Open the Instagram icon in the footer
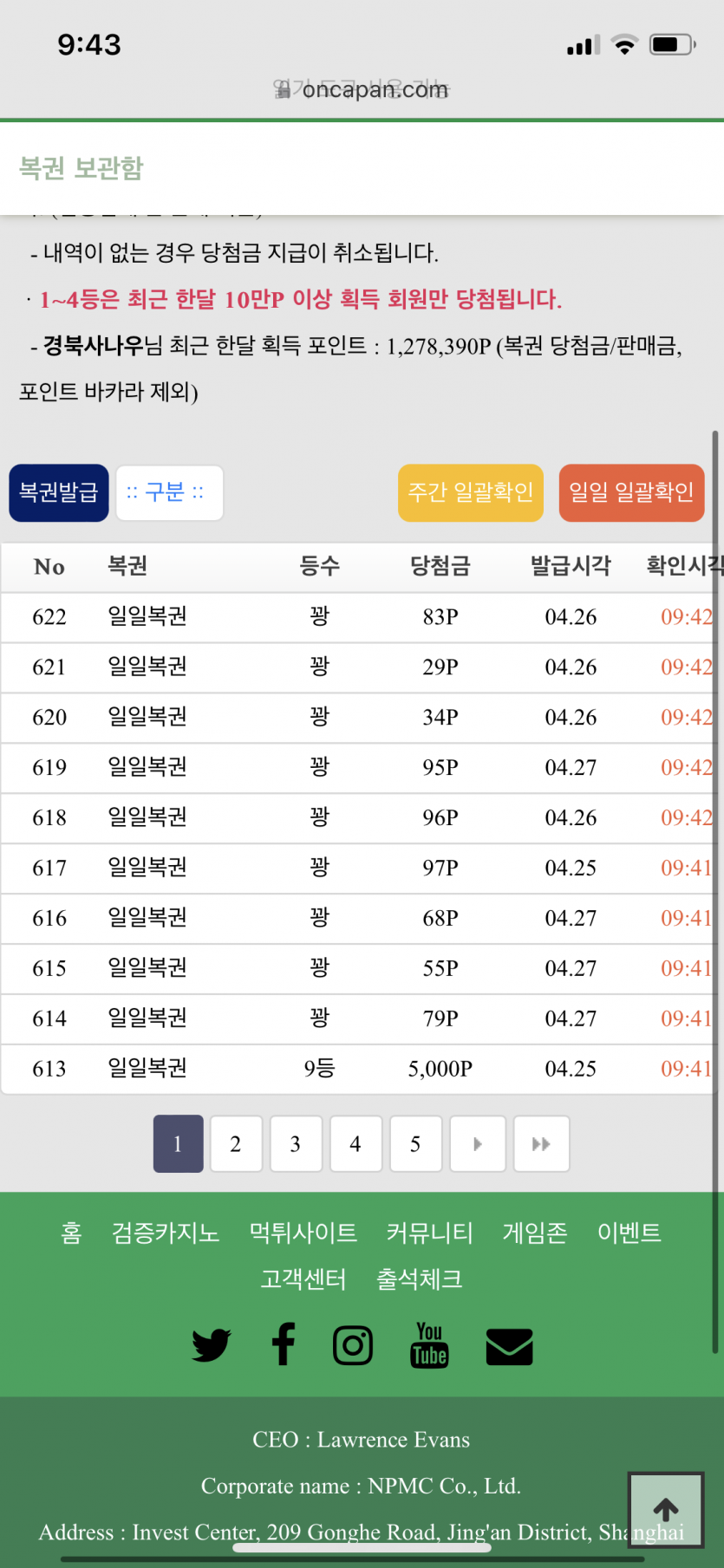 353,1345
